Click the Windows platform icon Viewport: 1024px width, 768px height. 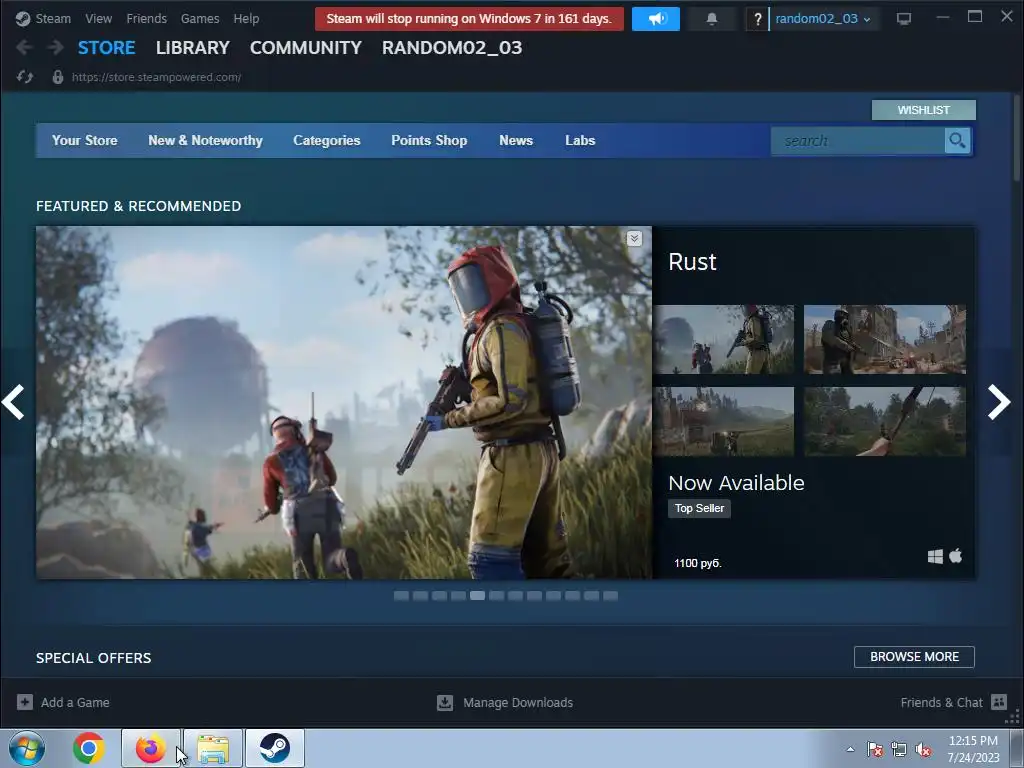935,556
